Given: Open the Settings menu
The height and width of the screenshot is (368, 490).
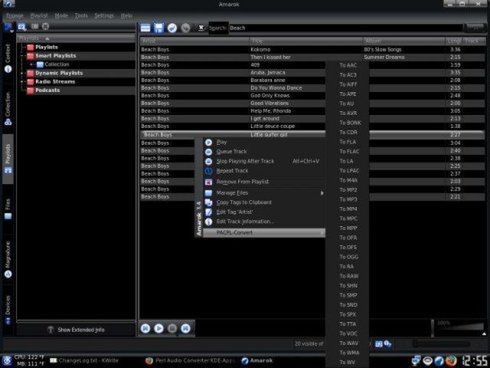Looking at the screenshot, I should coord(104,16).
